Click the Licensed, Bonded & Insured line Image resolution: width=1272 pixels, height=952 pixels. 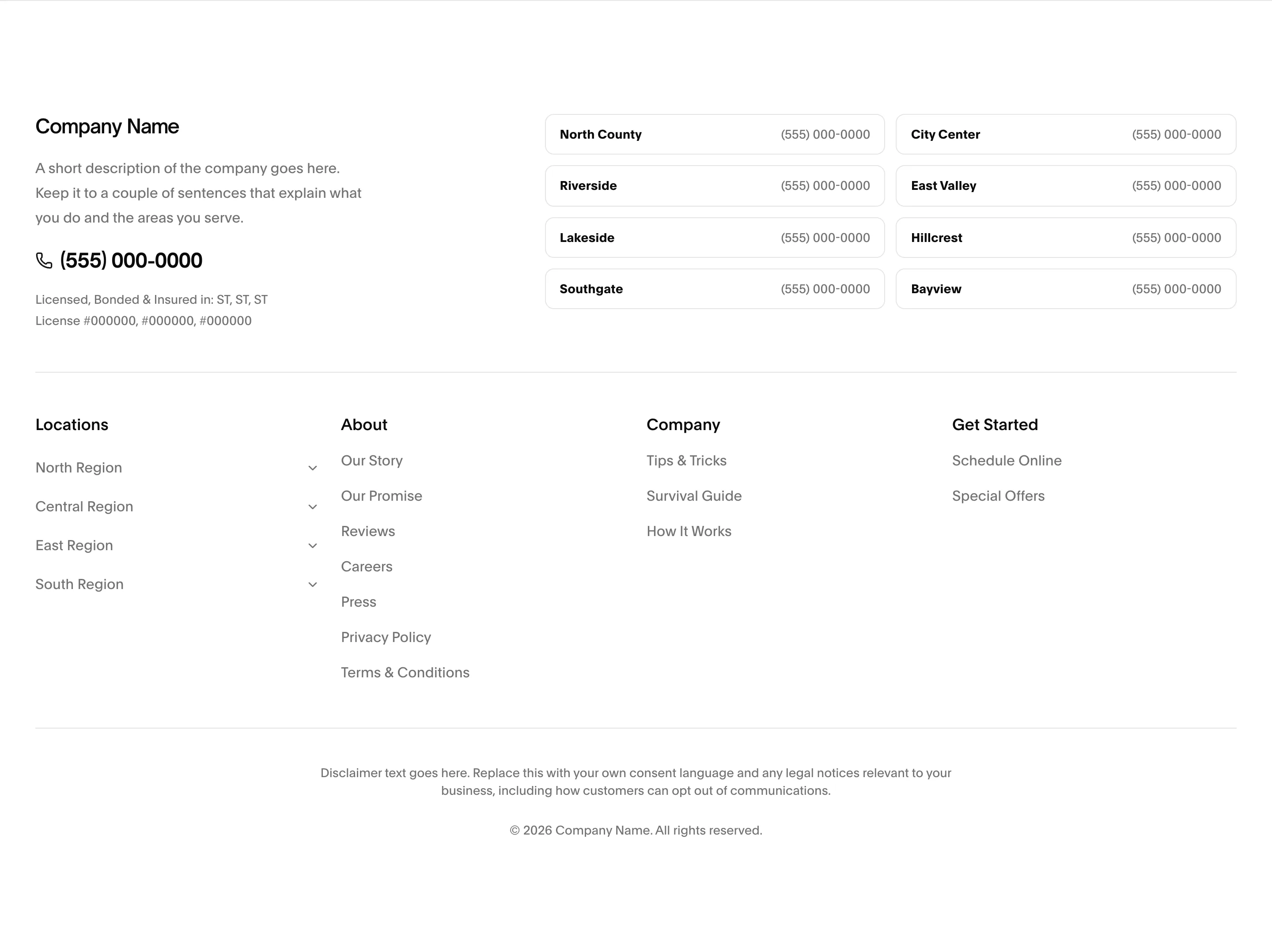(152, 299)
